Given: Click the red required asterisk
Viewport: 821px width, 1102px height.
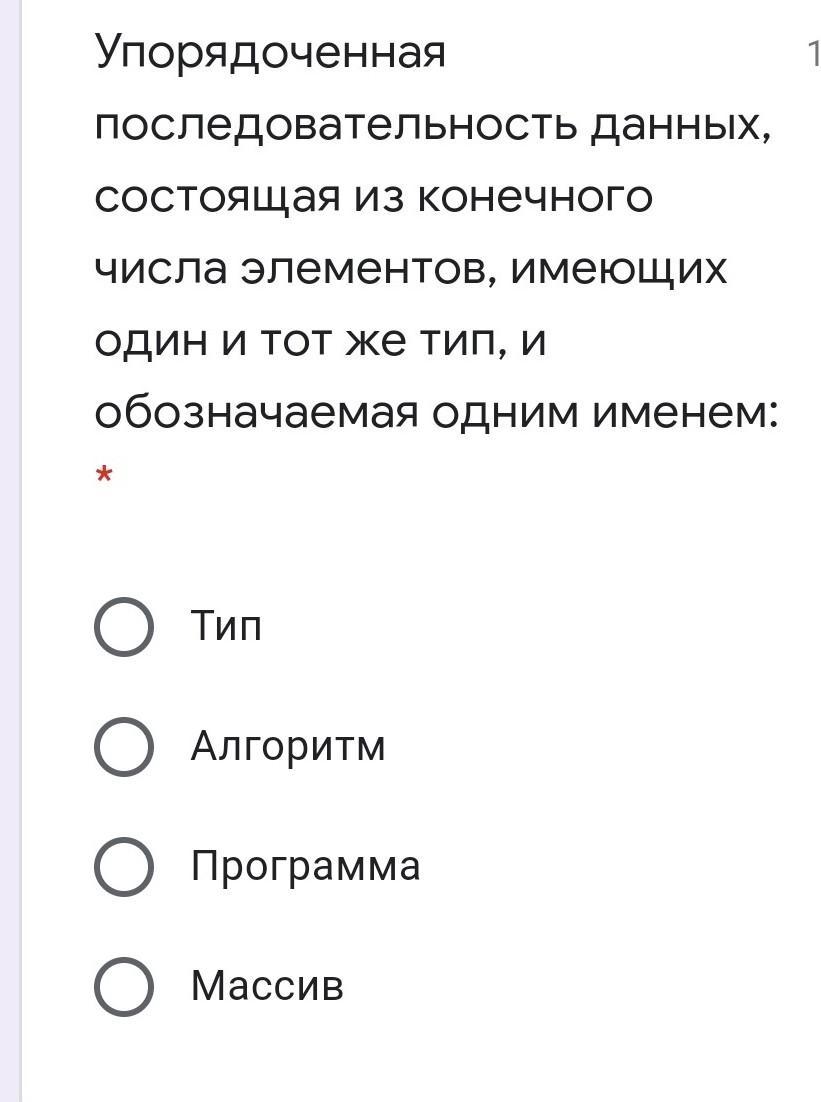Looking at the screenshot, I should 104,475.
